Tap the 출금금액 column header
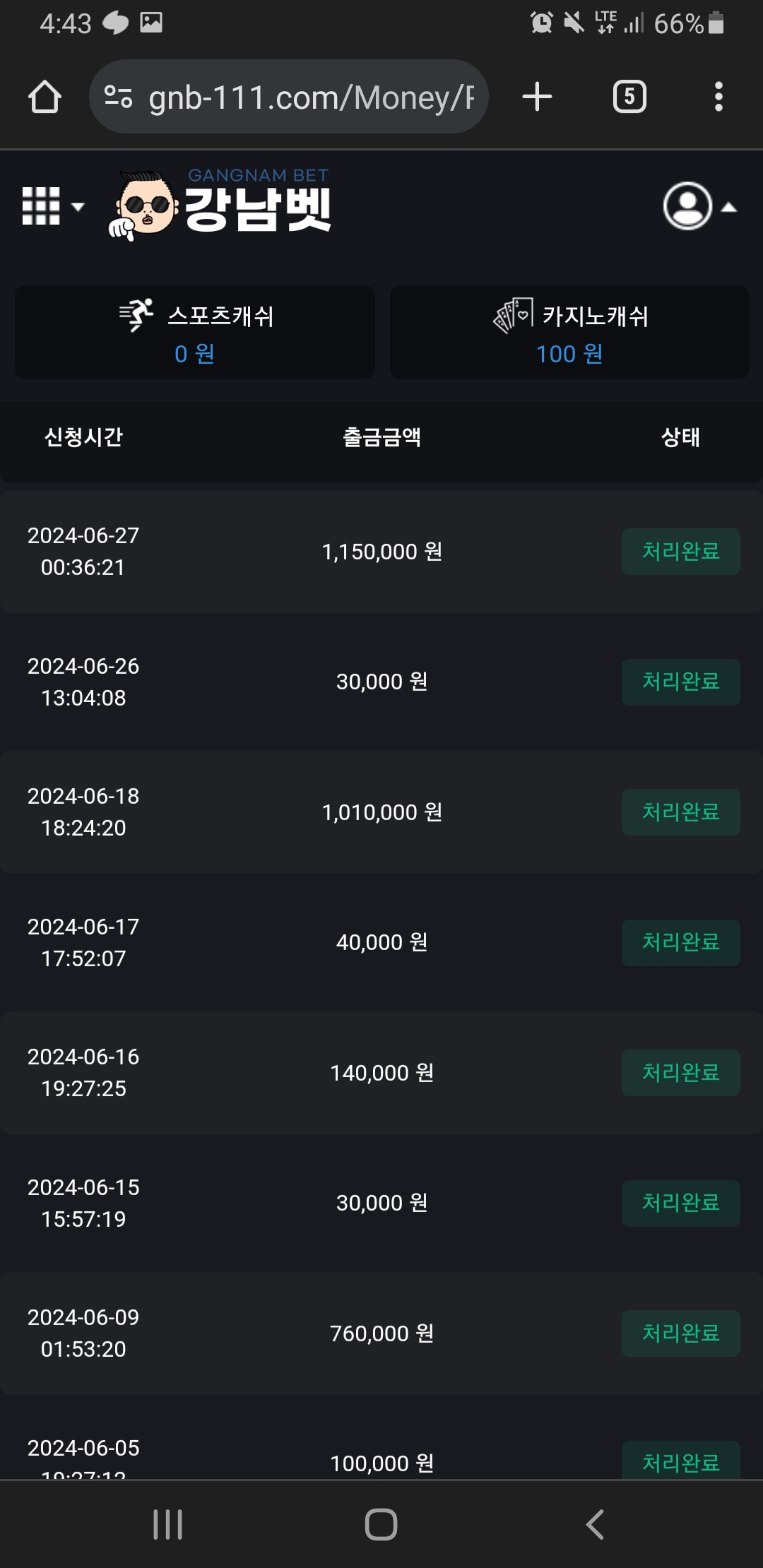The image size is (763, 1568). (x=381, y=437)
